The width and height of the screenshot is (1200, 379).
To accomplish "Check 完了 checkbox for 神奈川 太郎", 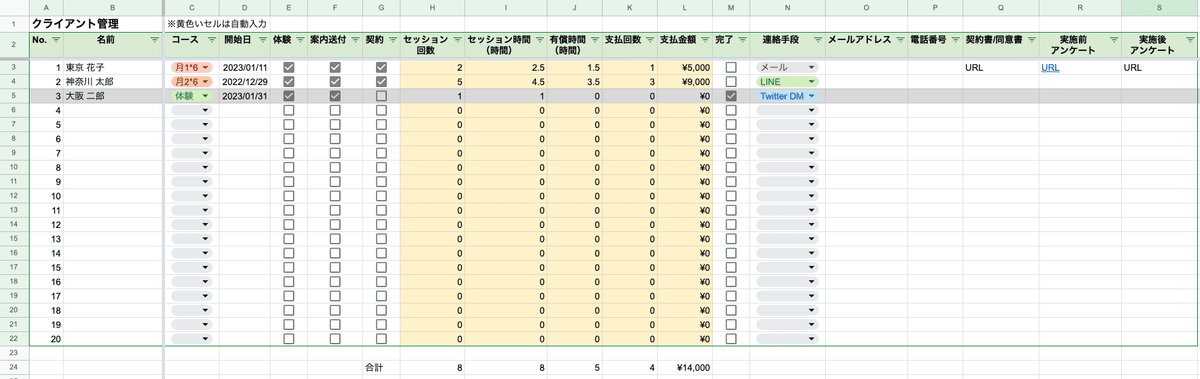I will coord(732,81).
